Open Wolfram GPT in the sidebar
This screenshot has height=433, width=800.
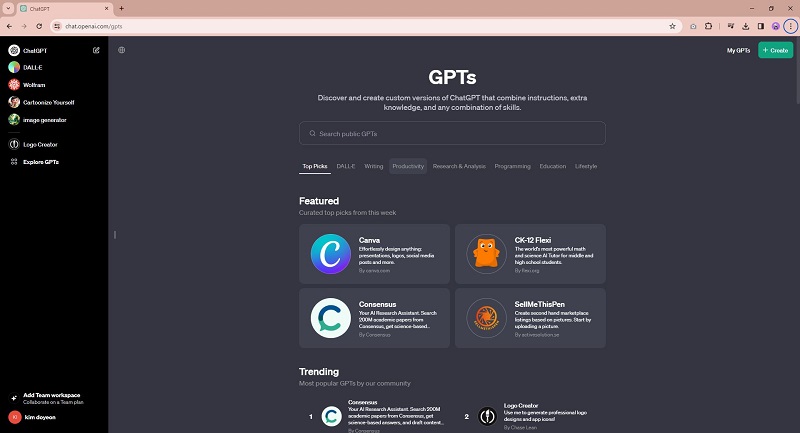coord(34,85)
